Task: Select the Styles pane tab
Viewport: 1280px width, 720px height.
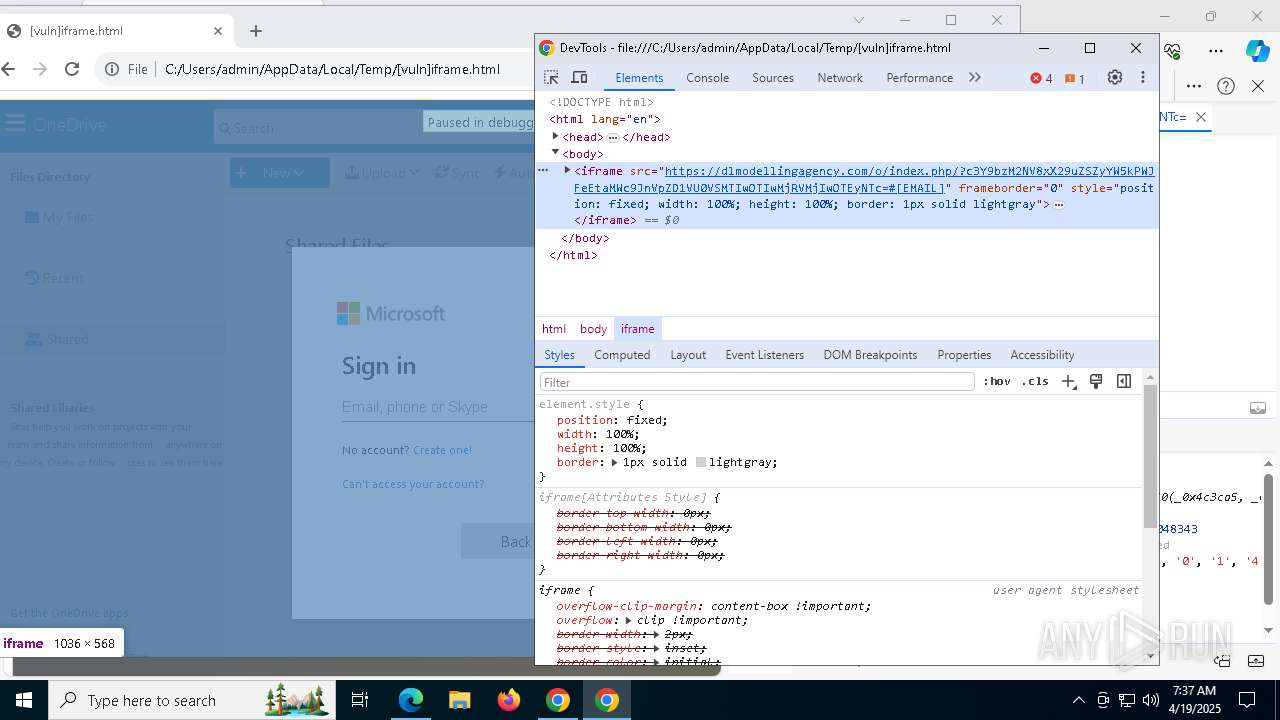Action: pos(559,355)
